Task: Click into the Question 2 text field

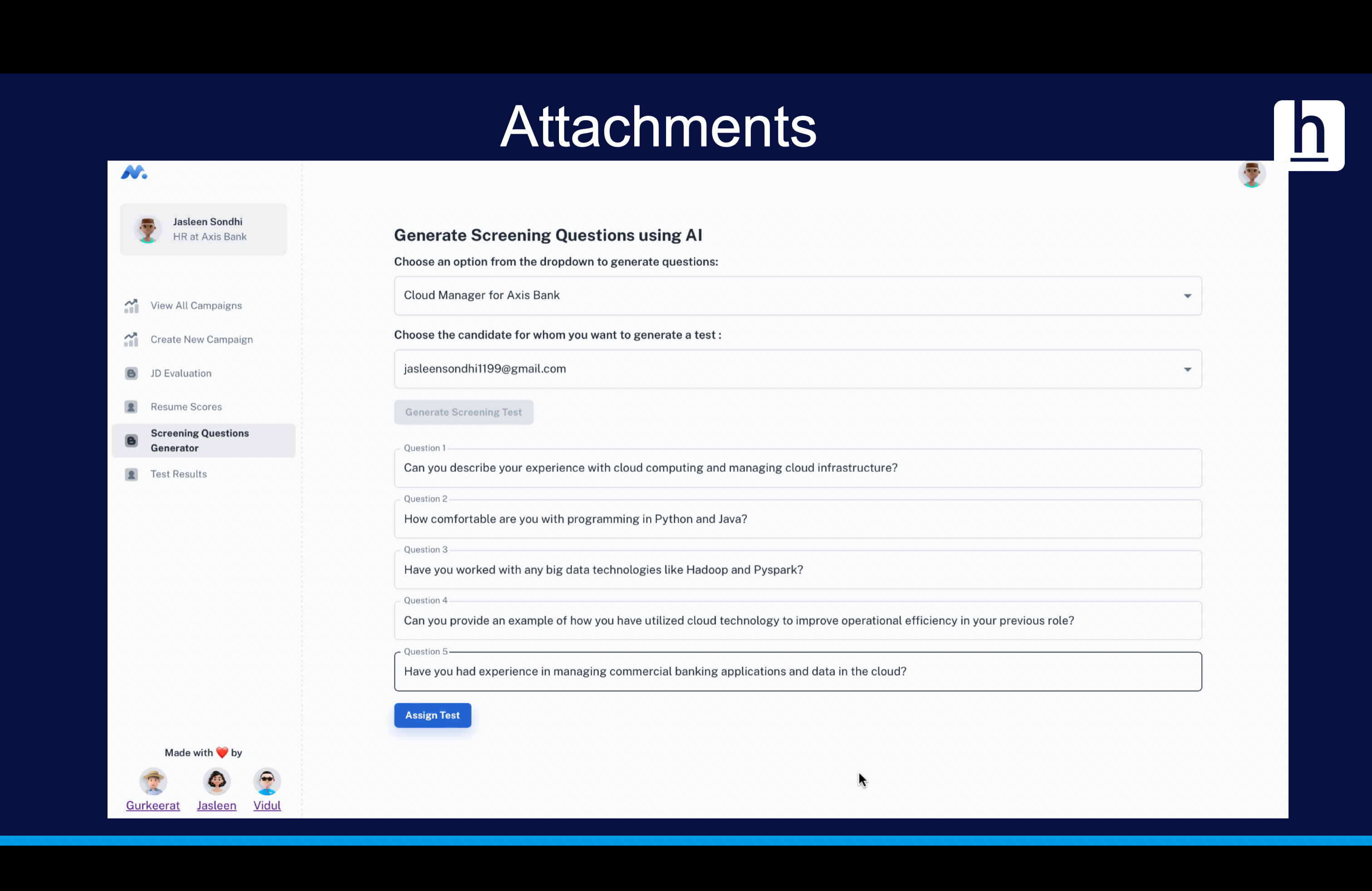Action: click(x=798, y=519)
